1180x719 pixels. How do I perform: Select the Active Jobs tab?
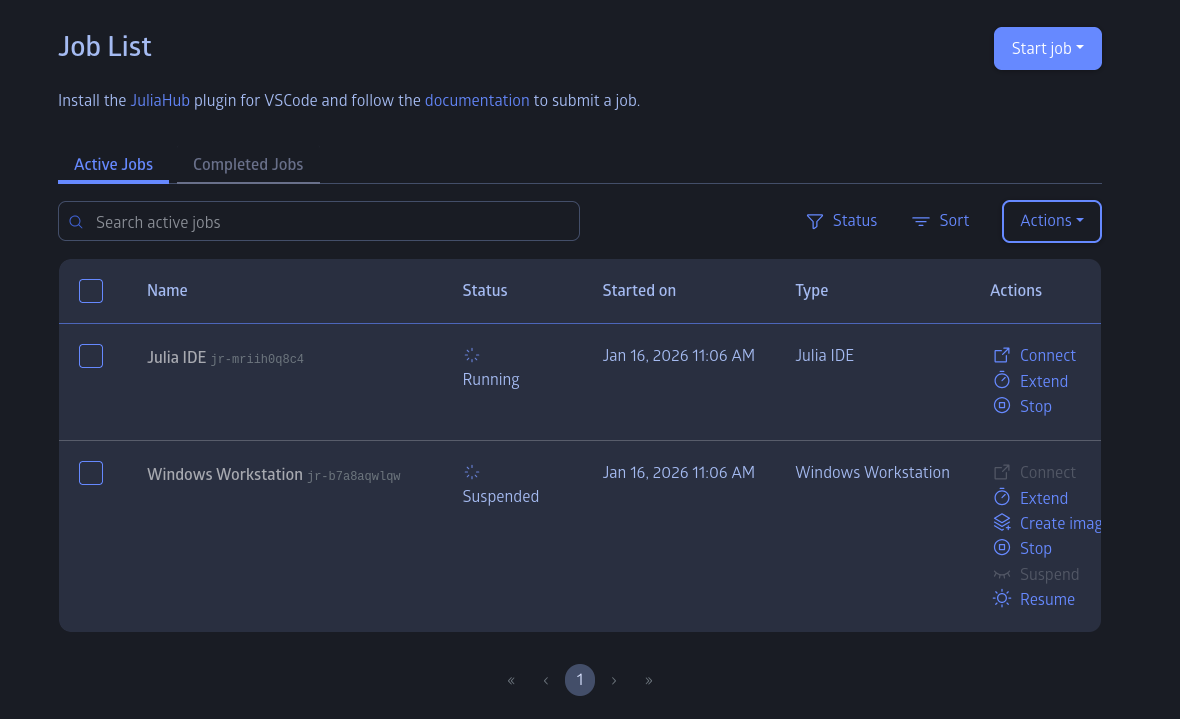point(113,164)
